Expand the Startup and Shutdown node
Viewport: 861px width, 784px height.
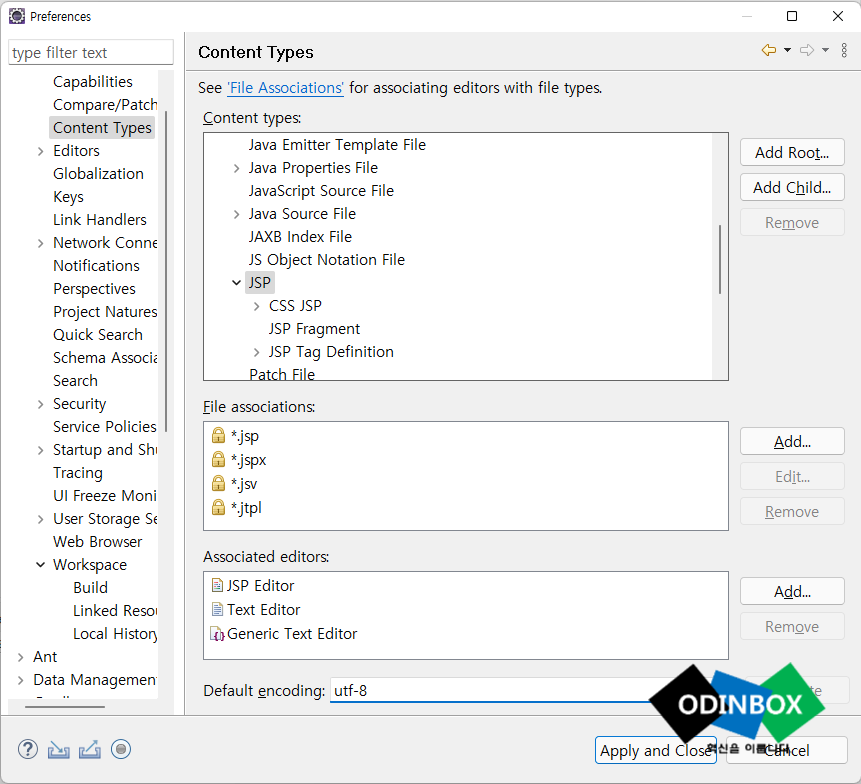point(41,451)
